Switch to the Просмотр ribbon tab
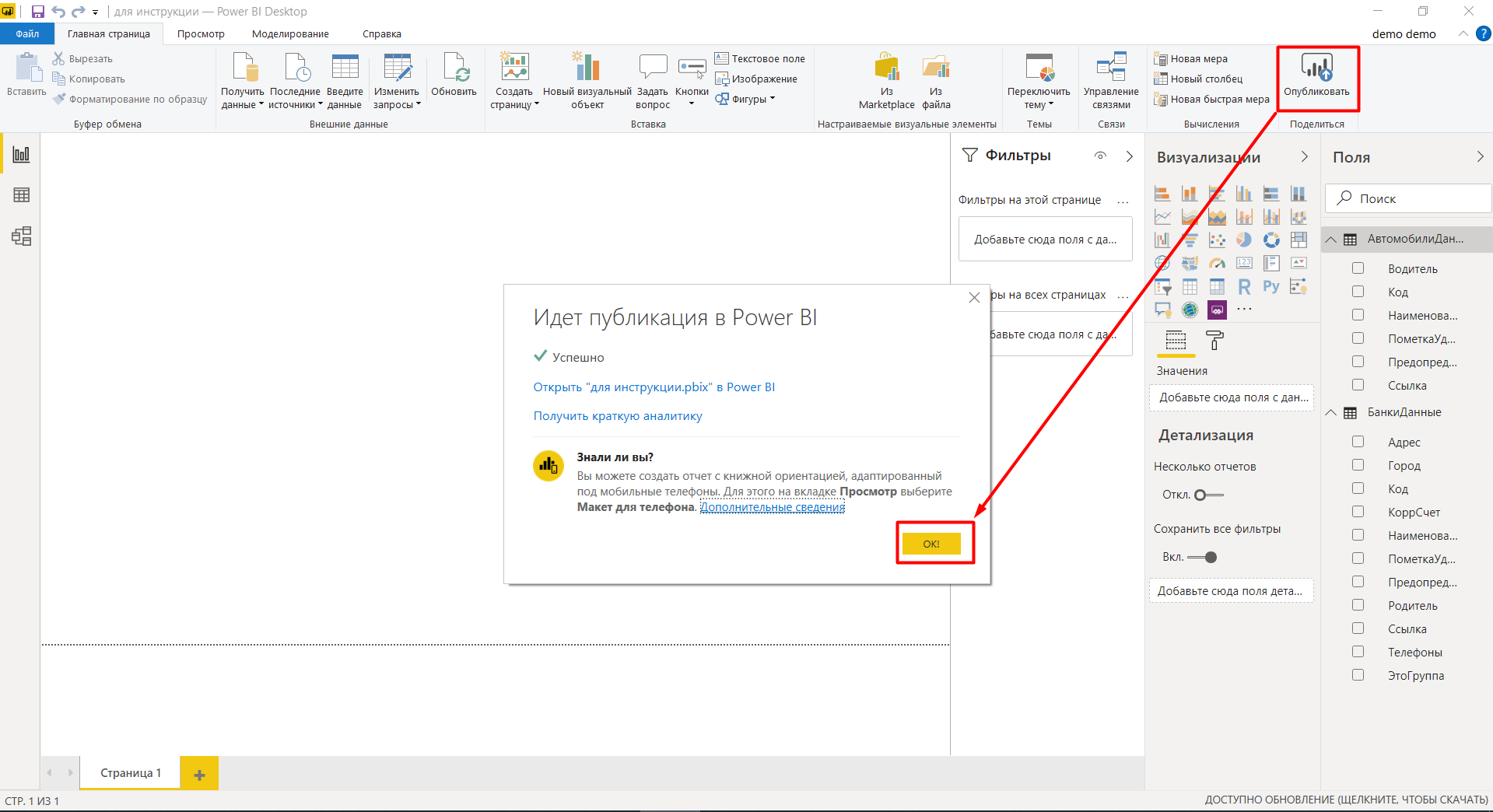This screenshot has width=1493, height=812. pyautogui.click(x=201, y=33)
